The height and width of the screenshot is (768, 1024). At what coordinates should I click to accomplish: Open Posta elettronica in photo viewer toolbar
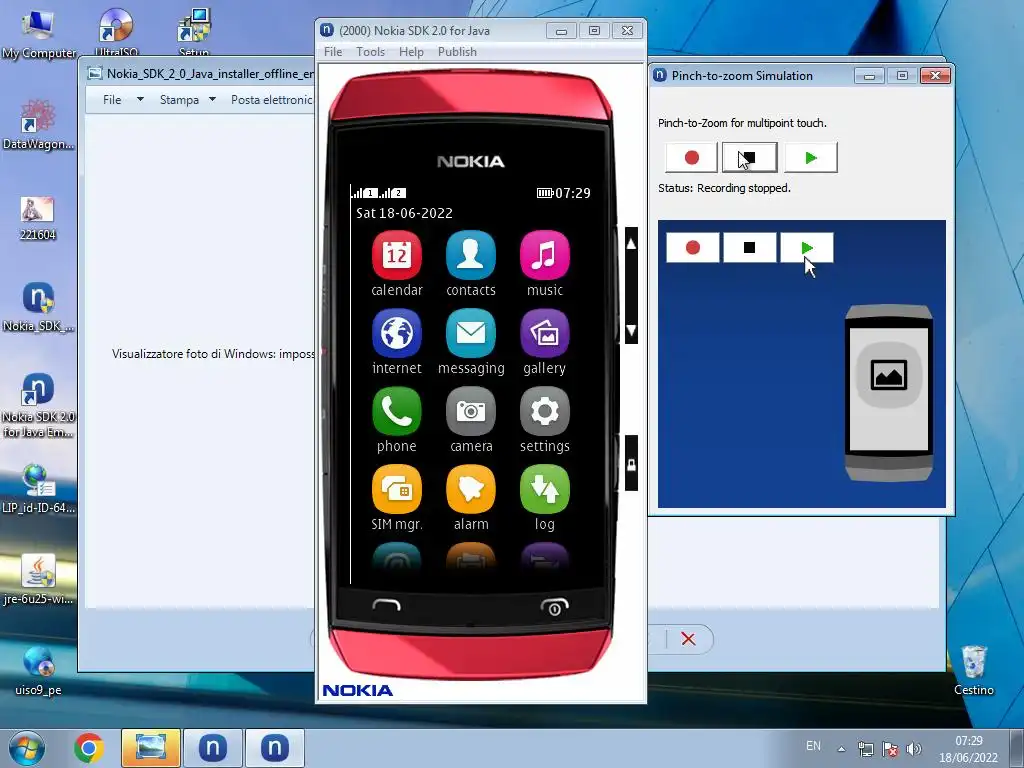tap(271, 99)
